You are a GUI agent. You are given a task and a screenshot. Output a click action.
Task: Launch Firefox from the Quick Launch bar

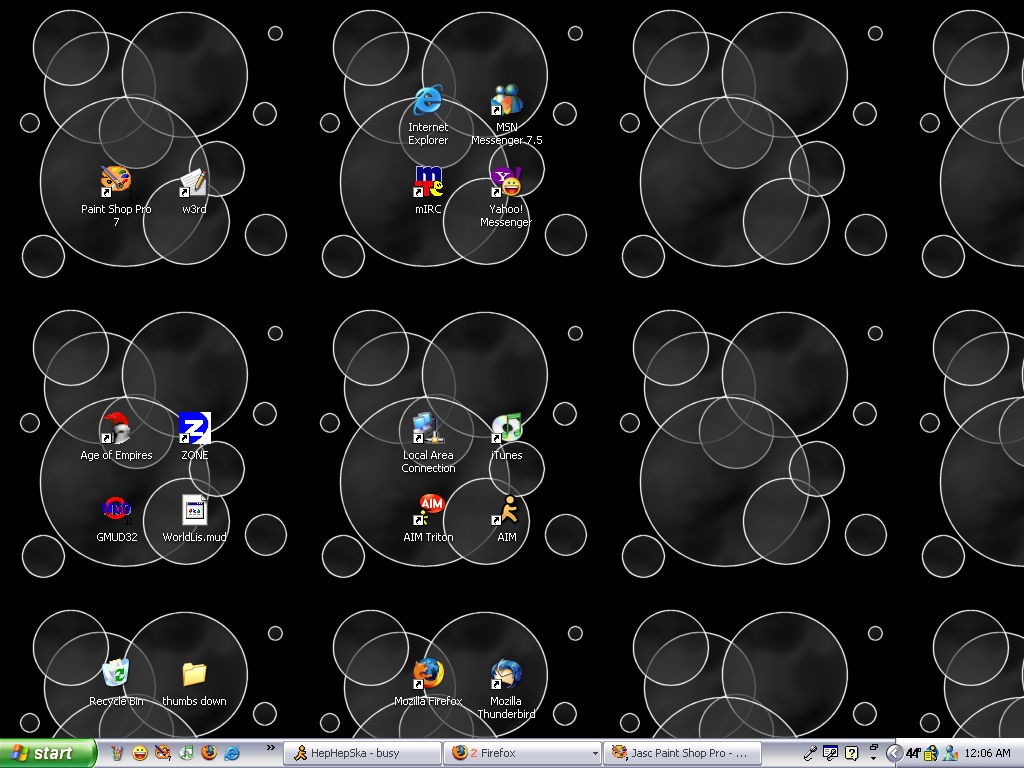[x=209, y=753]
